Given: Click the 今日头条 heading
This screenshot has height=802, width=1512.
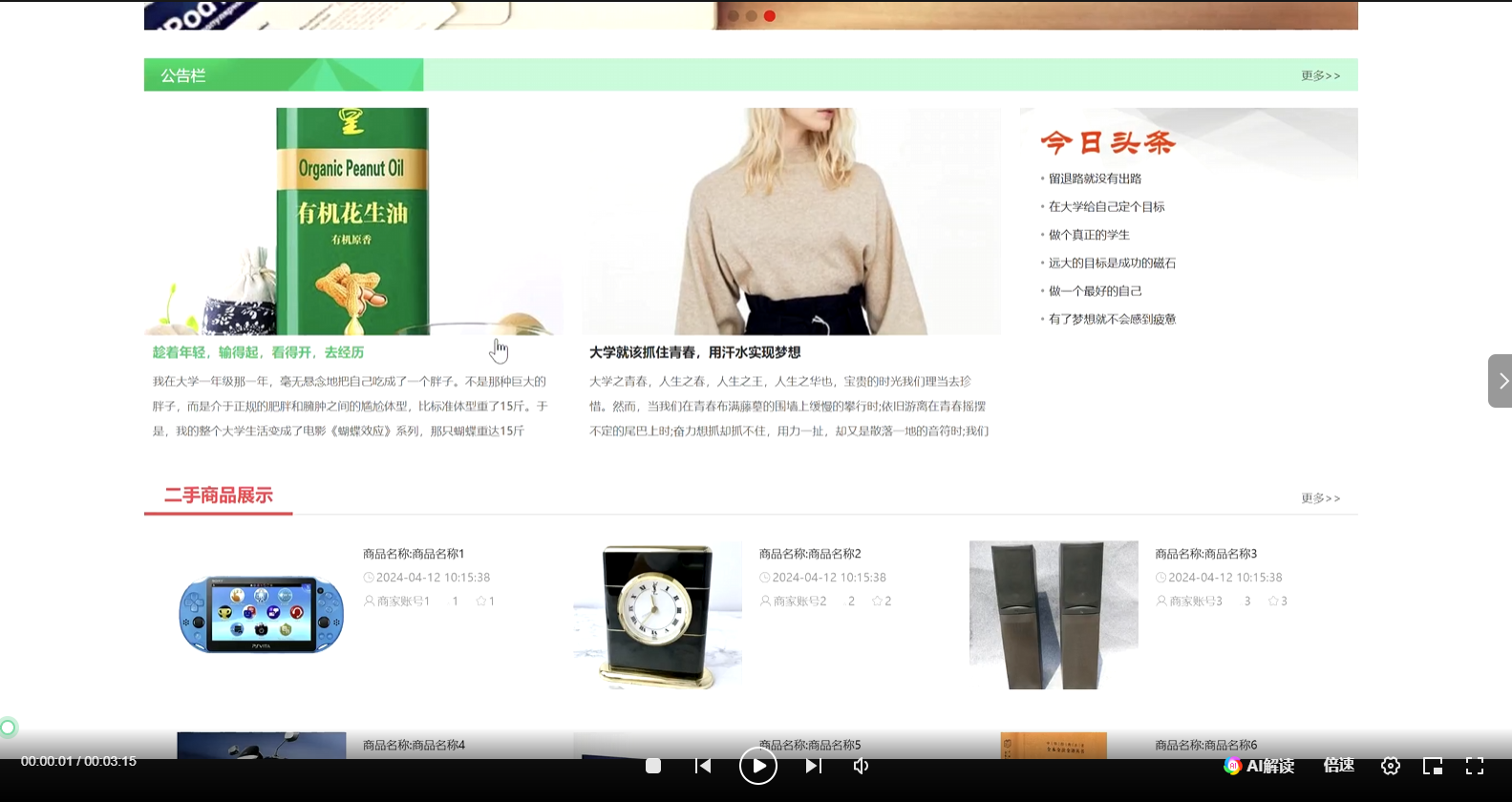Looking at the screenshot, I should [1108, 143].
